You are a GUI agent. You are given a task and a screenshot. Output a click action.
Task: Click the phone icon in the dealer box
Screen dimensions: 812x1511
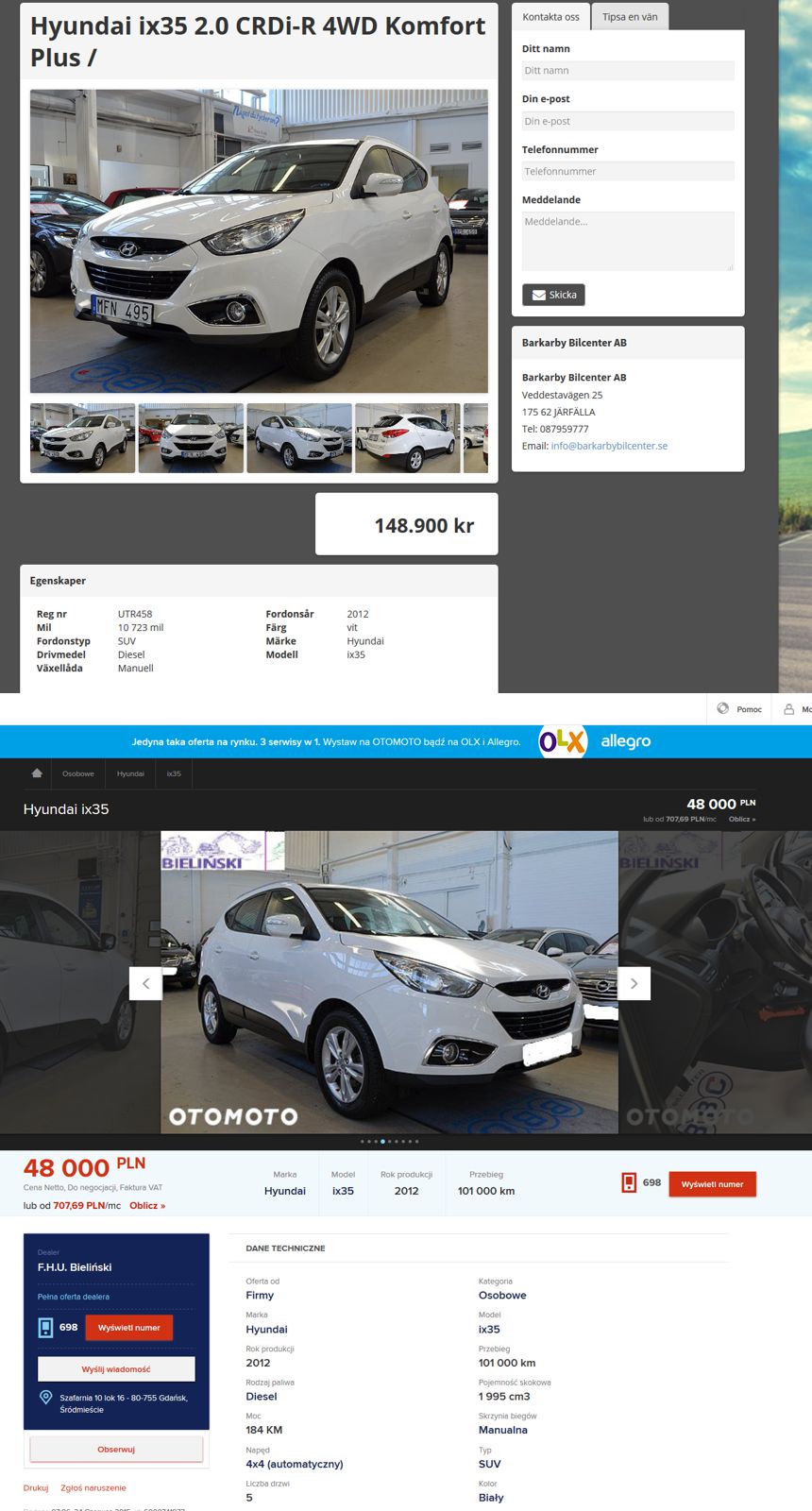click(x=45, y=1328)
